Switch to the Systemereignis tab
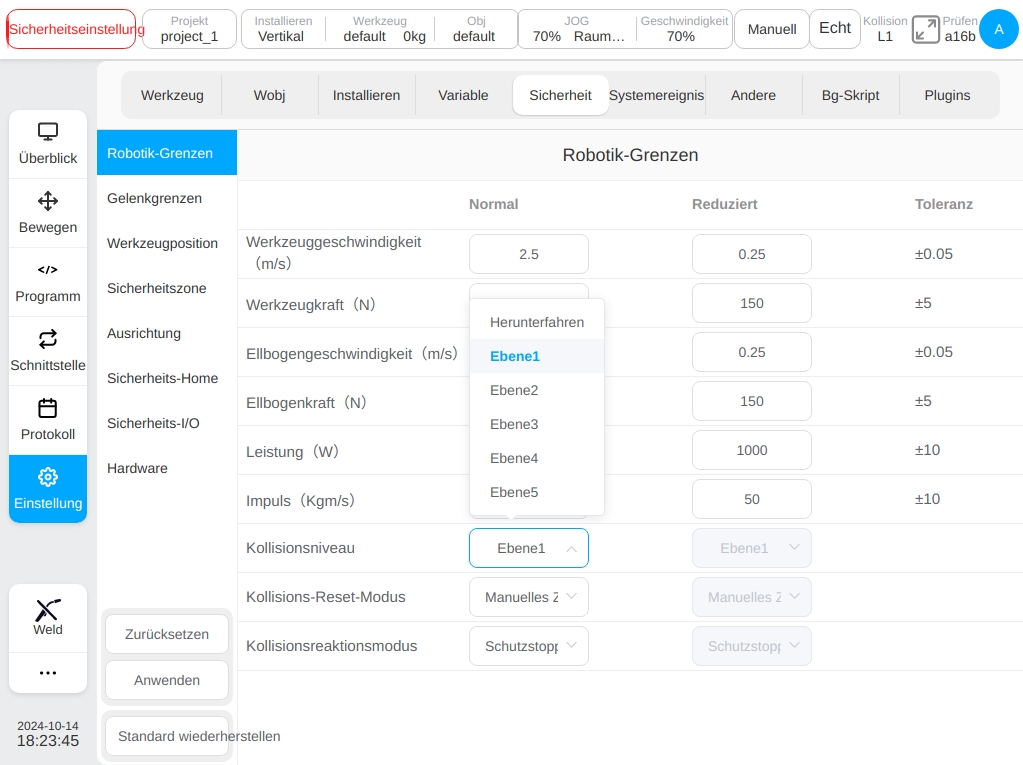 click(656, 95)
